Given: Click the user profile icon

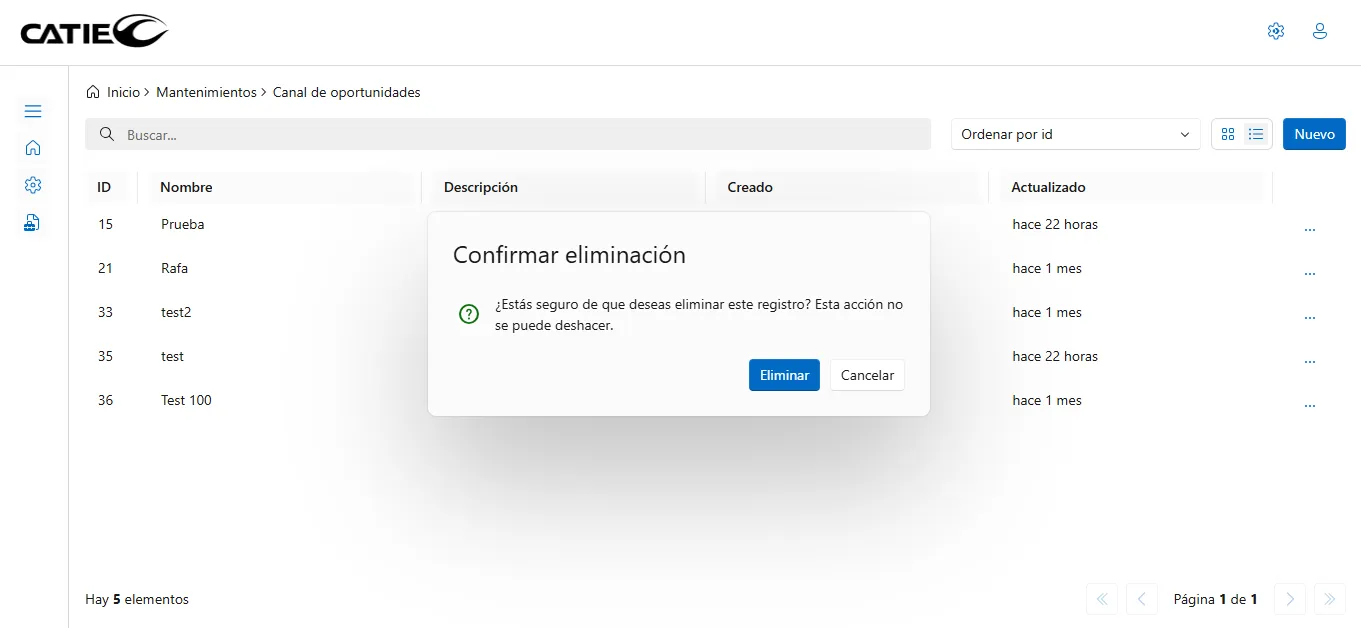Looking at the screenshot, I should tap(1319, 31).
